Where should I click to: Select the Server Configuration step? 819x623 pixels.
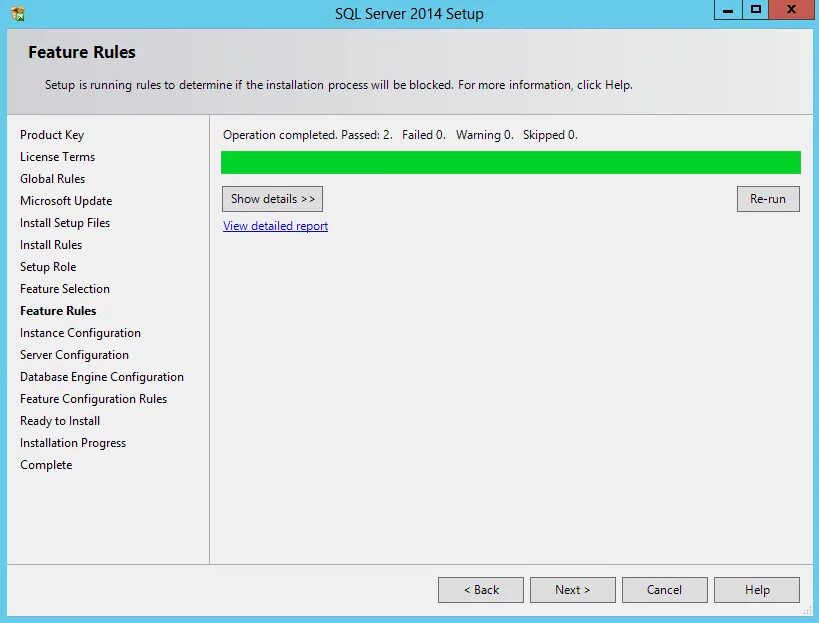click(74, 355)
